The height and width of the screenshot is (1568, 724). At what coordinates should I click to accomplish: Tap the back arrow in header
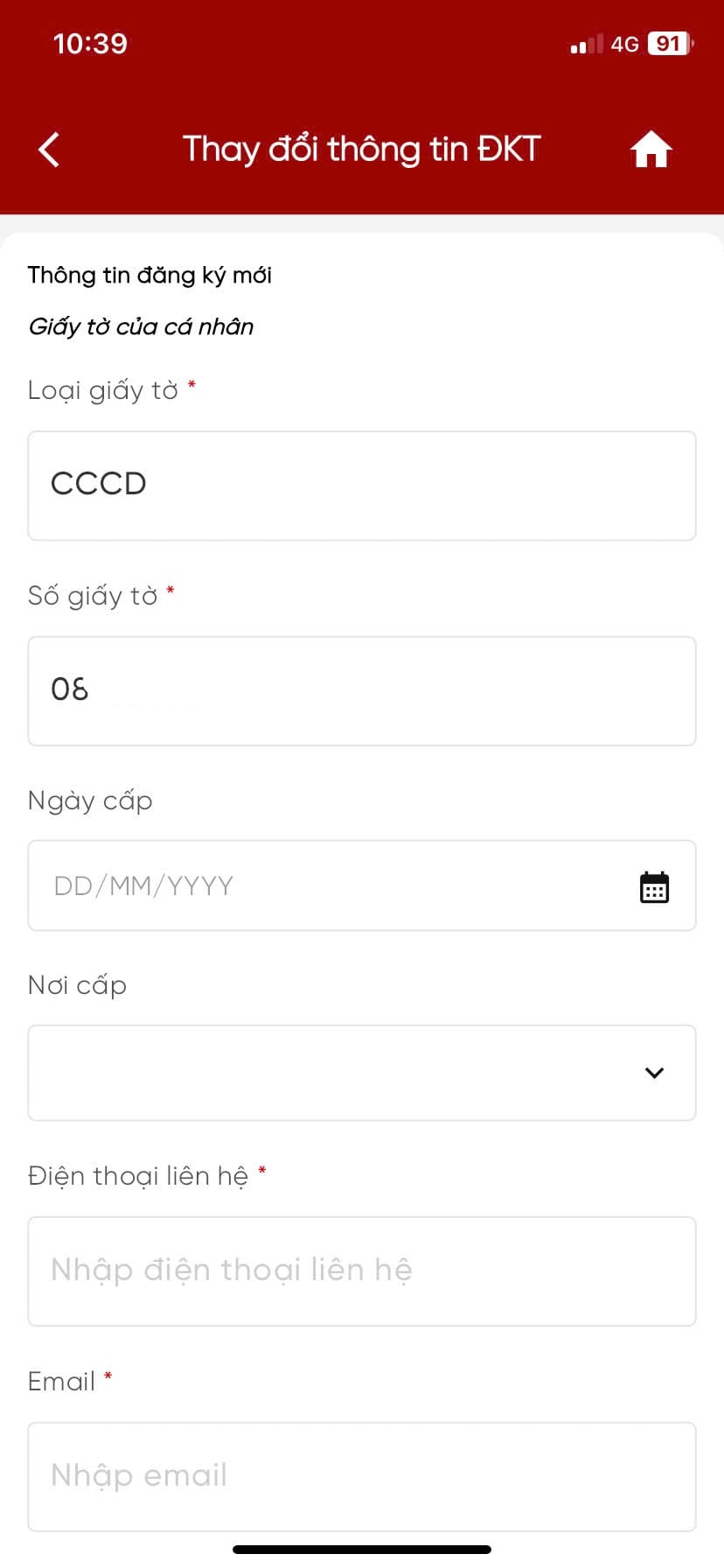pyautogui.click(x=49, y=150)
